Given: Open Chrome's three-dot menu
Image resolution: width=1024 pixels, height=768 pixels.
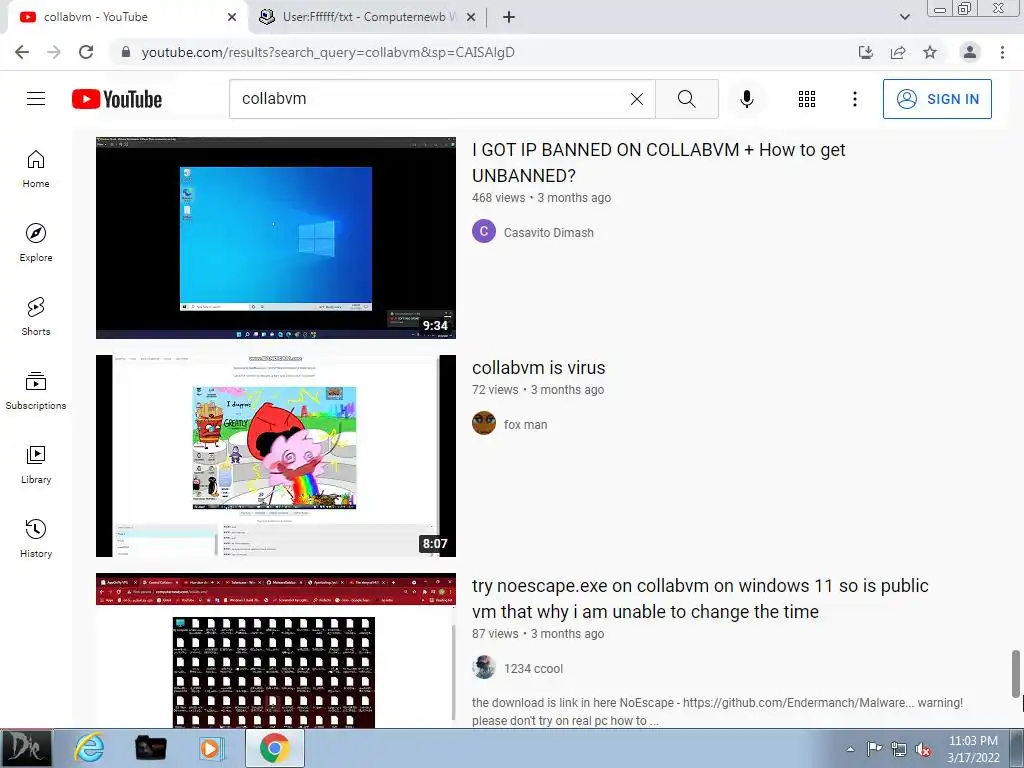Looking at the screenshot, I should (1002, 52).
